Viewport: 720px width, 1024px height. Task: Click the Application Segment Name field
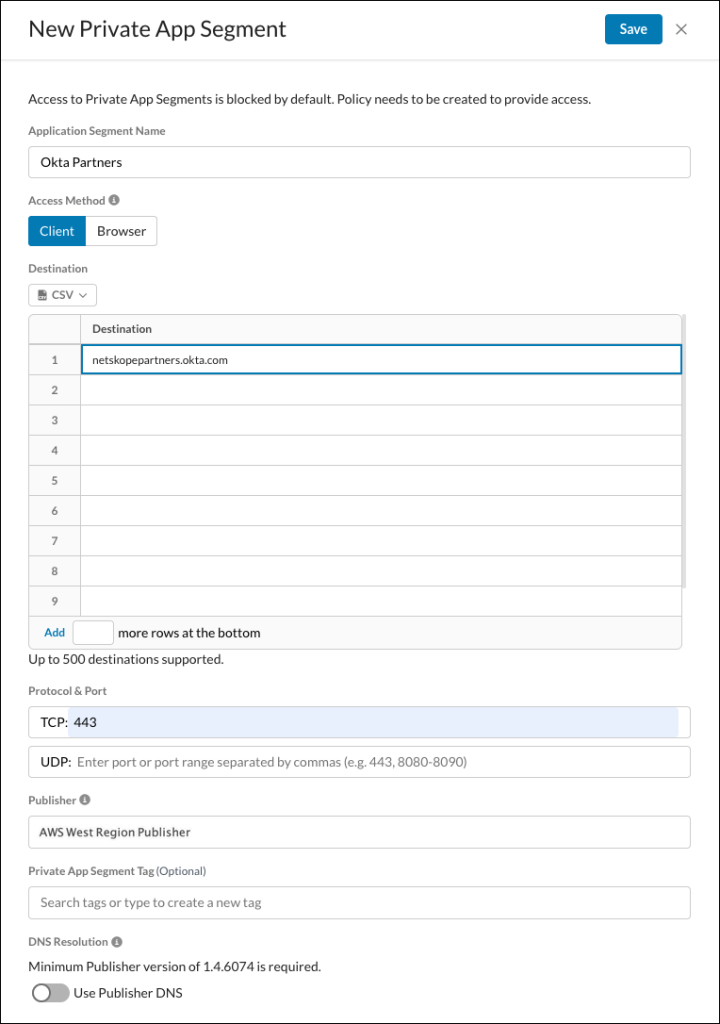tap(359, 162)
